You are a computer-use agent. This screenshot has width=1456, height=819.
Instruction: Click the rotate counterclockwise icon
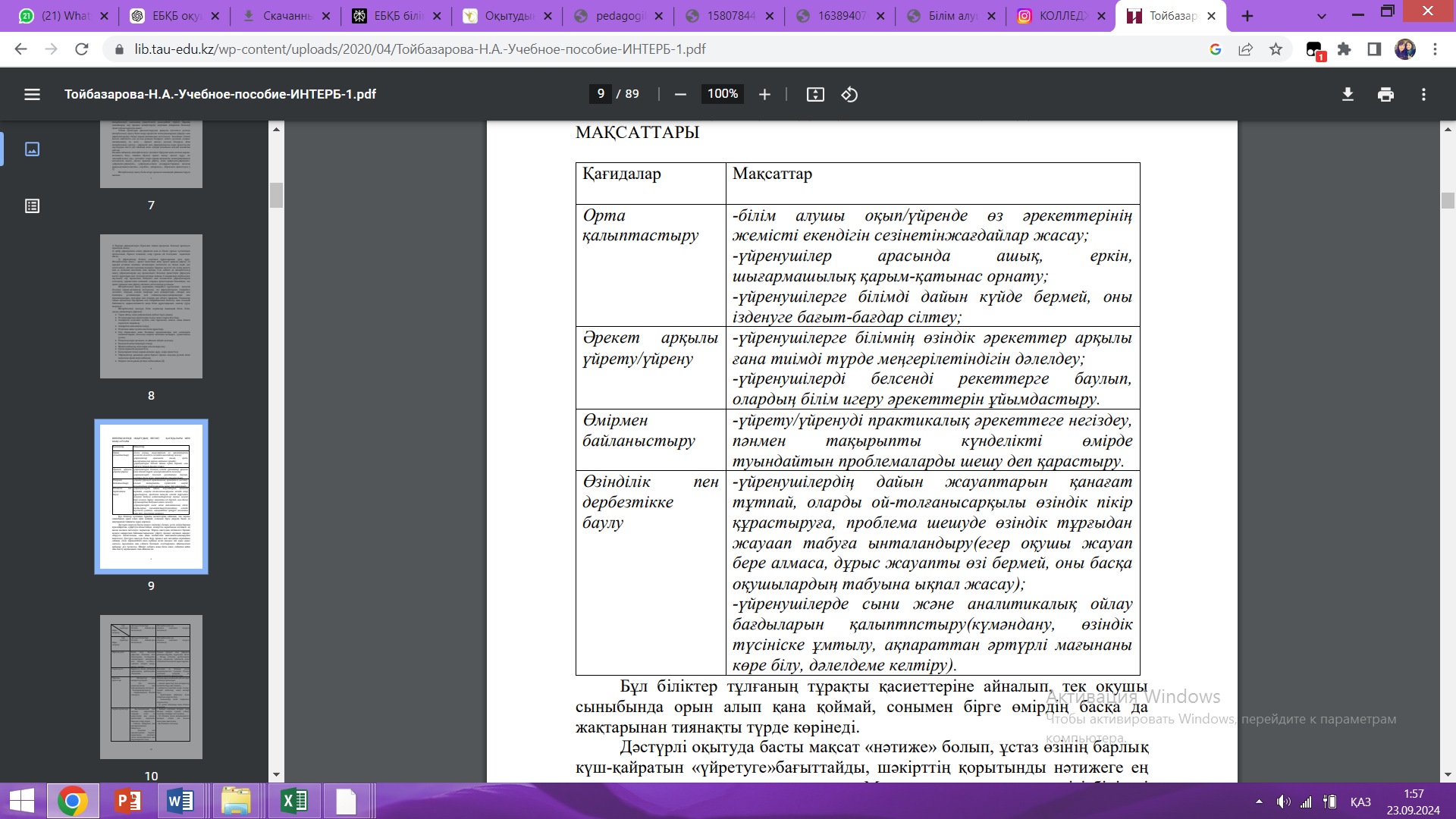tap(849, 94)
